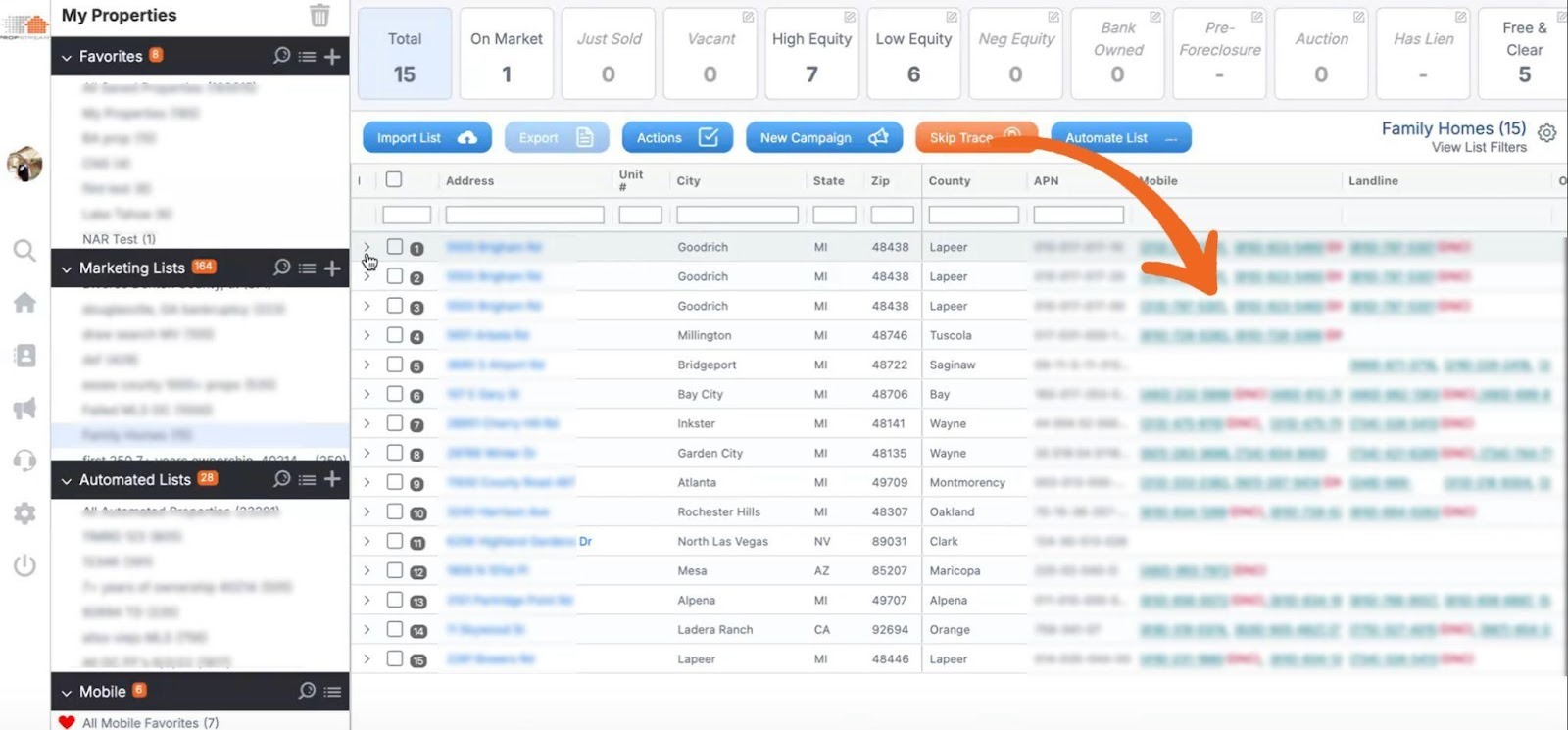Collapse the Automated Lists section

point(67,480)
